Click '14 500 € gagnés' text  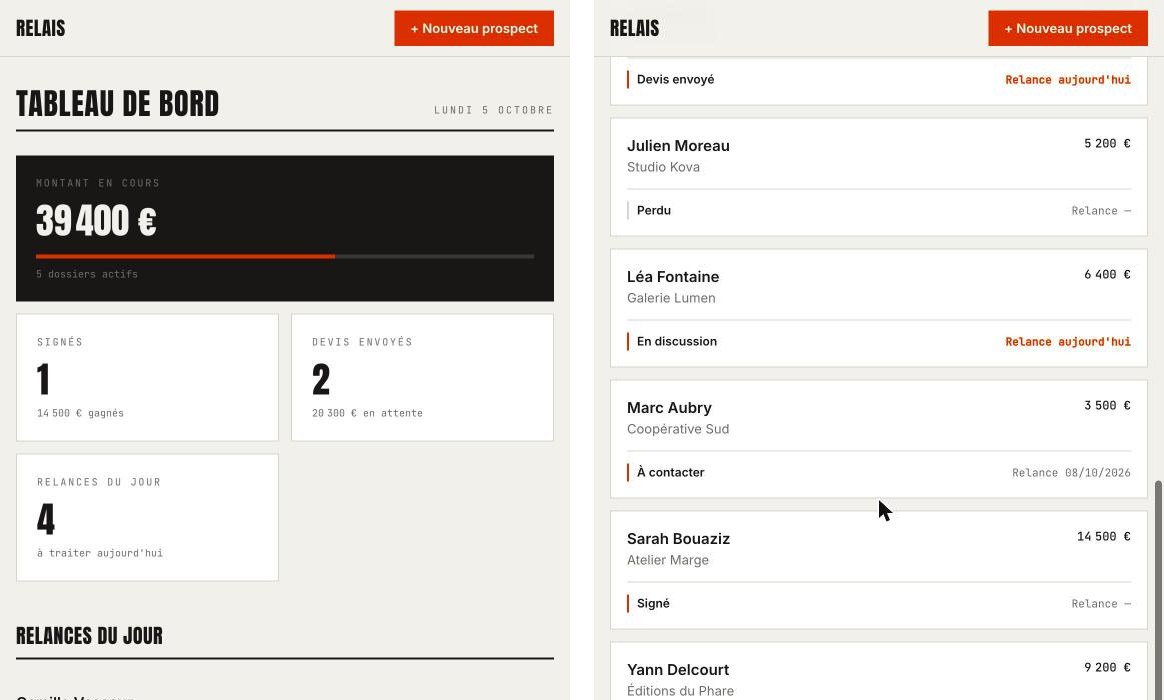[x=80, y=413]
